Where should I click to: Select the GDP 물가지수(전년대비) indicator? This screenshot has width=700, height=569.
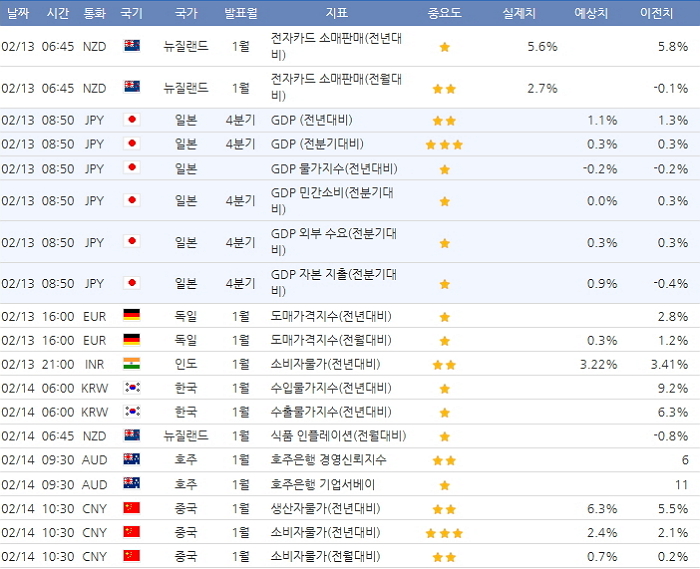click(x=334, y=169)
